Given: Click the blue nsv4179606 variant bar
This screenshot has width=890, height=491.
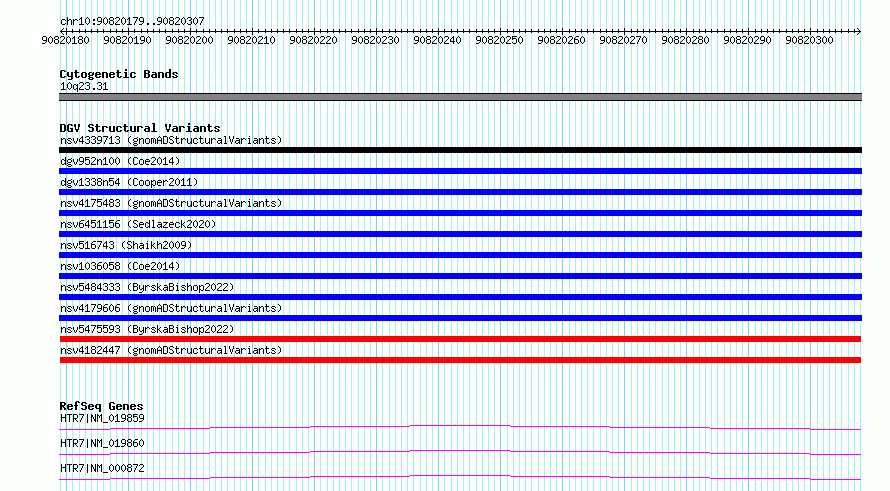Looking at the screenshot, I should 460,318.
